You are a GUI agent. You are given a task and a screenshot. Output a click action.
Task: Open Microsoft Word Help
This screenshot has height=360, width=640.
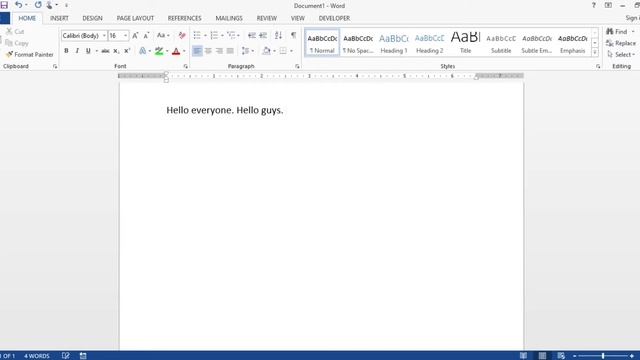(593, 5)
